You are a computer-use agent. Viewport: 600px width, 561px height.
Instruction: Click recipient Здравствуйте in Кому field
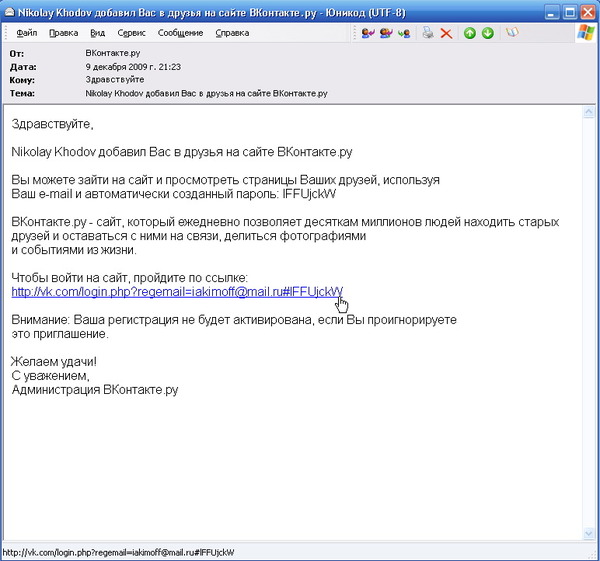click(x=115, y=80)
